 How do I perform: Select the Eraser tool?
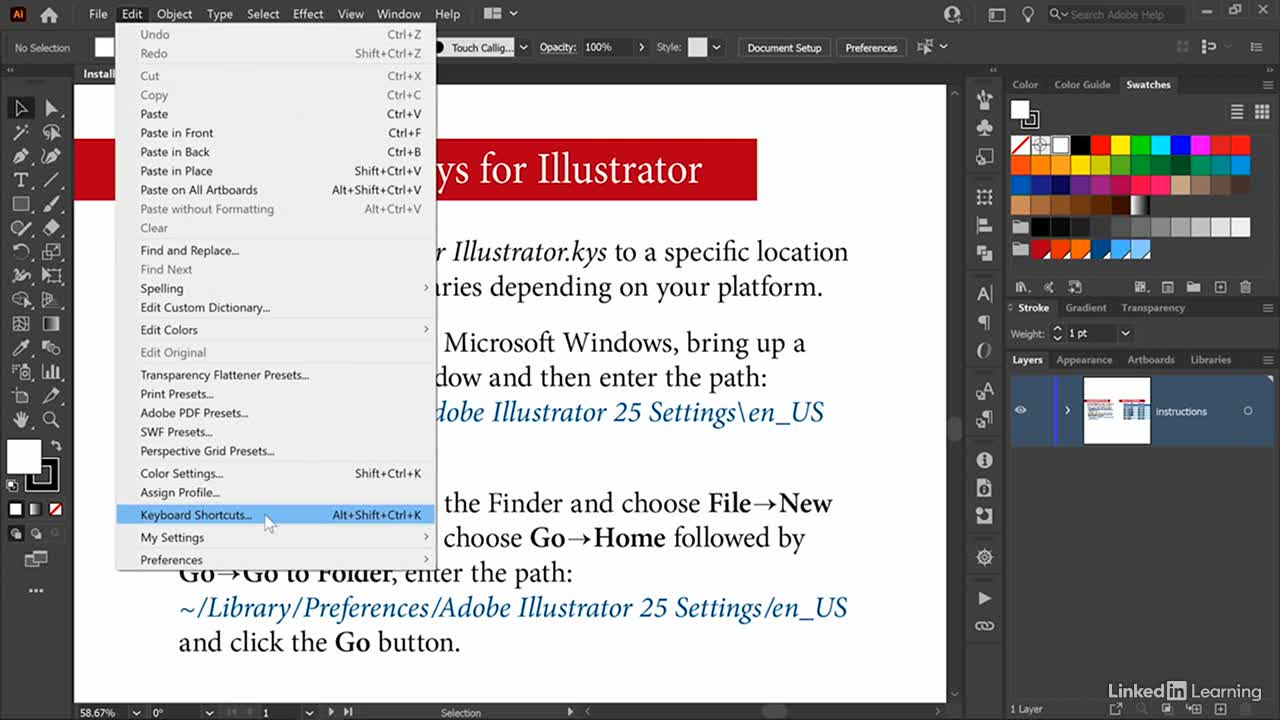pyautogui.click(x=51, y=228)
